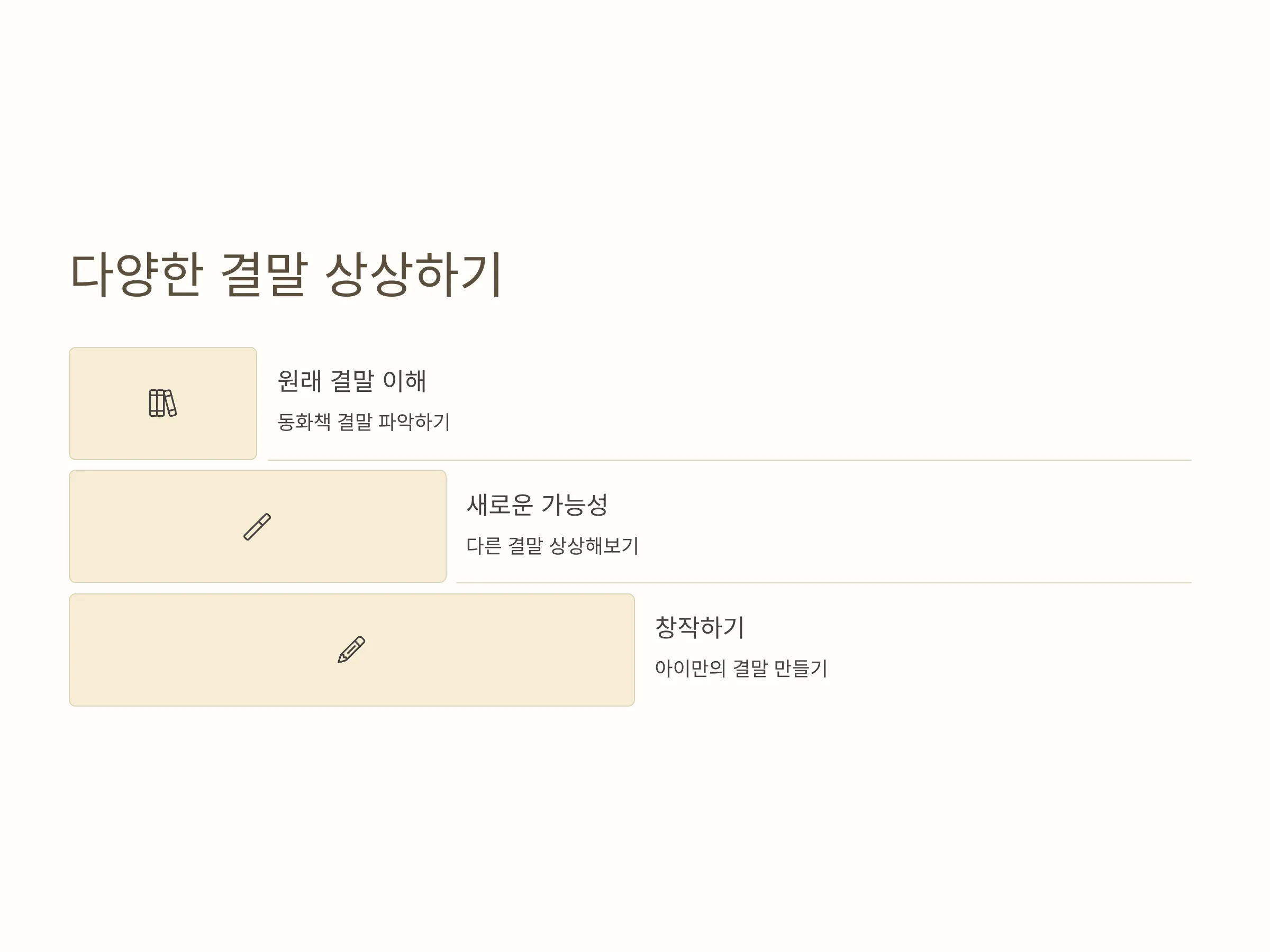Click the word 상상하기 in the title

click(414, 274)
